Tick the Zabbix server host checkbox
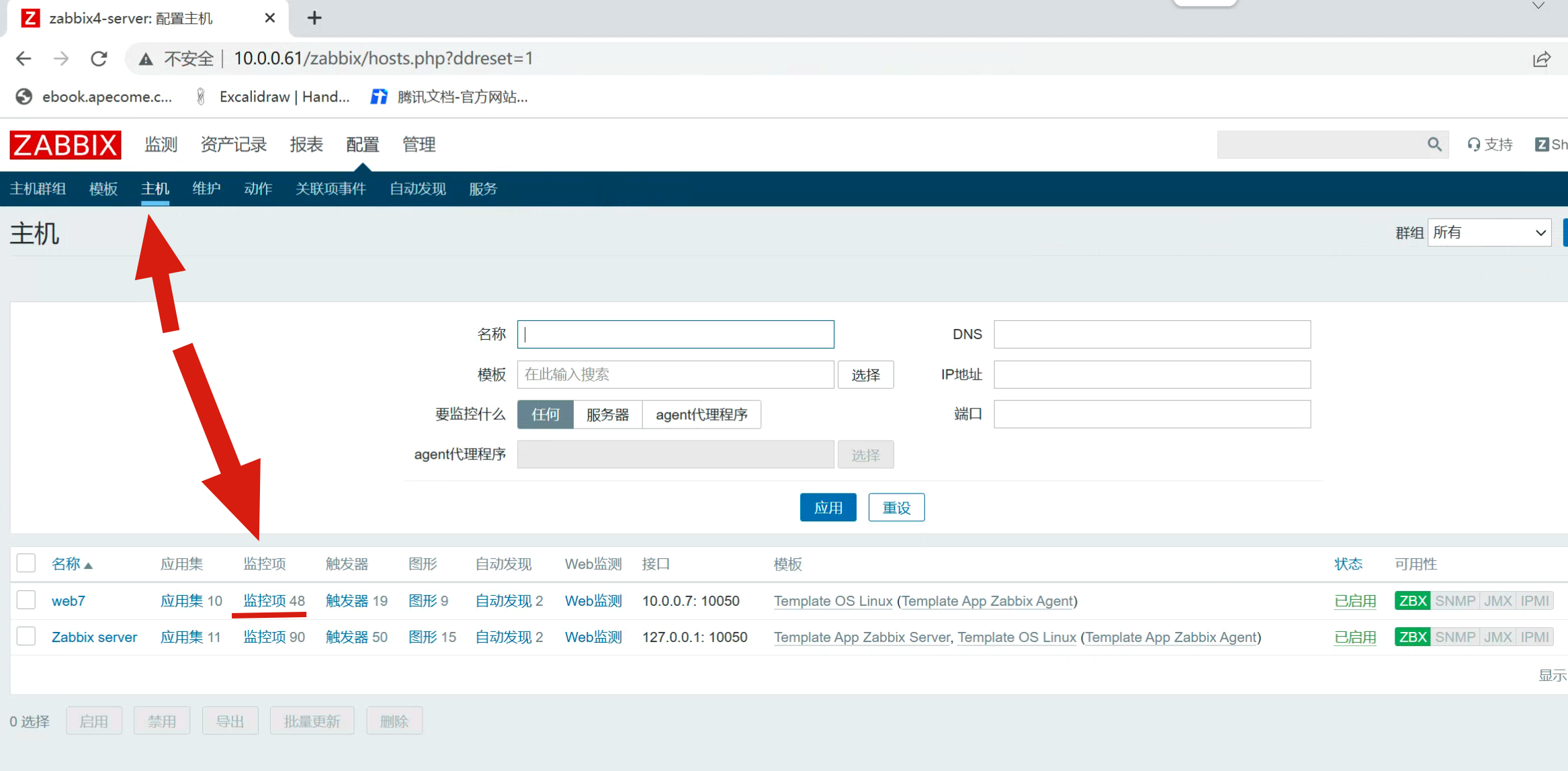Image resolution: width=1568 pixels, height=771 pixels. click(x=26, y=636)
